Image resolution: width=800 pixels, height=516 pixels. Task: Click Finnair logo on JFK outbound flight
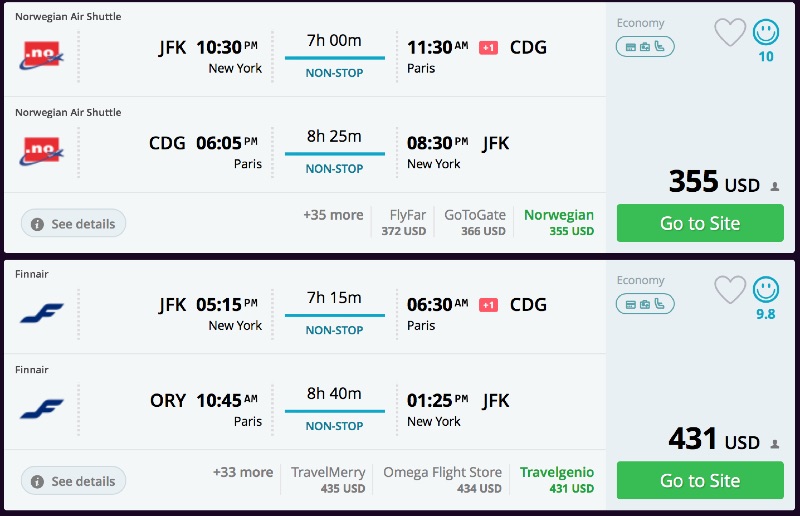(x=41, y=313)
